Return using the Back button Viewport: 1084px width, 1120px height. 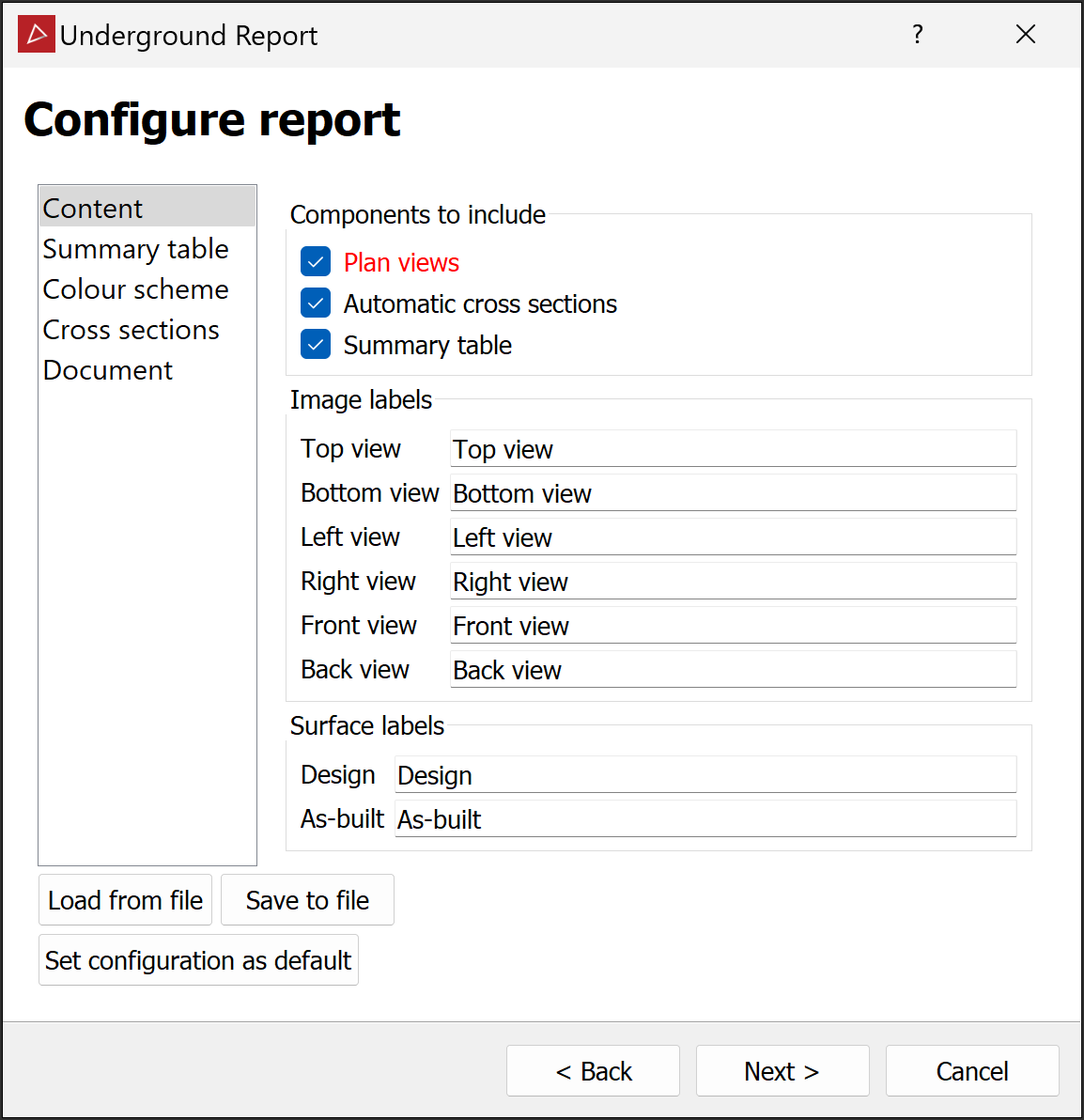(593, 1071)
